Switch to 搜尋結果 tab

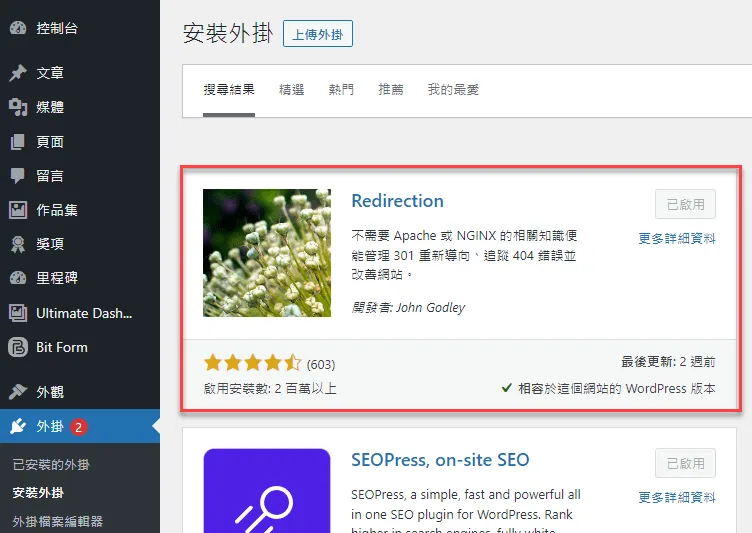point(229,89)
